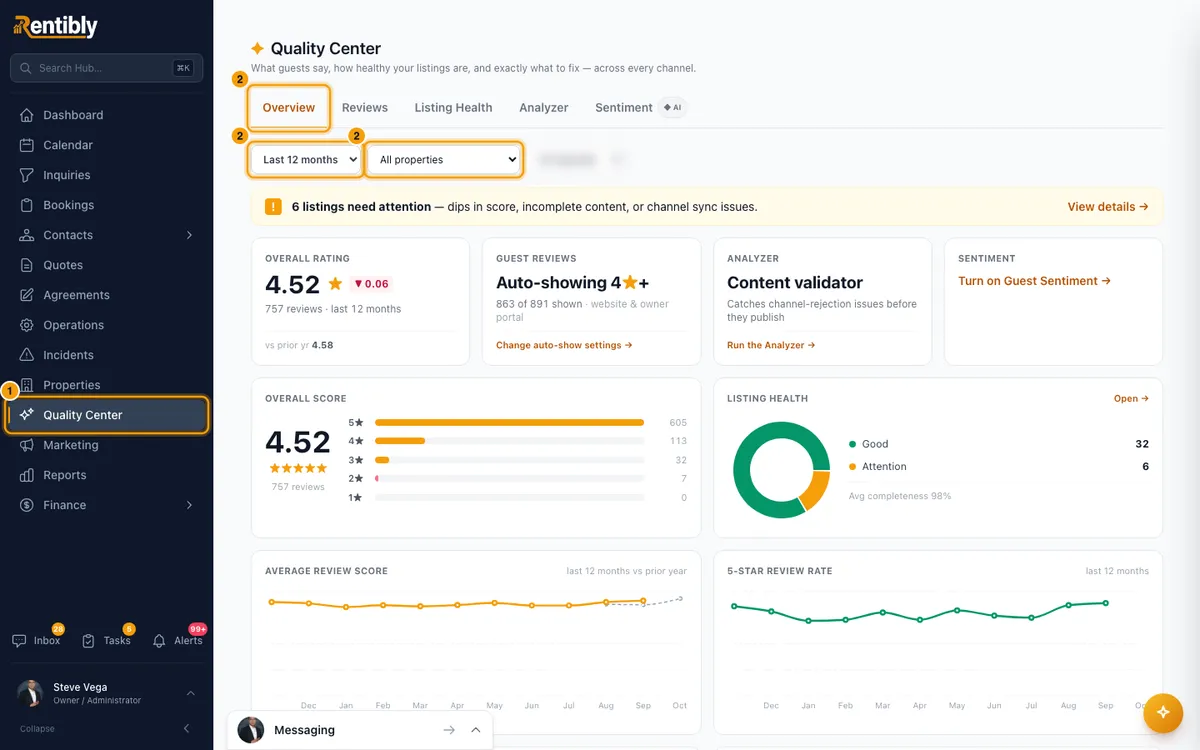Open the Last 12 months dropdown

coord(305,160)
